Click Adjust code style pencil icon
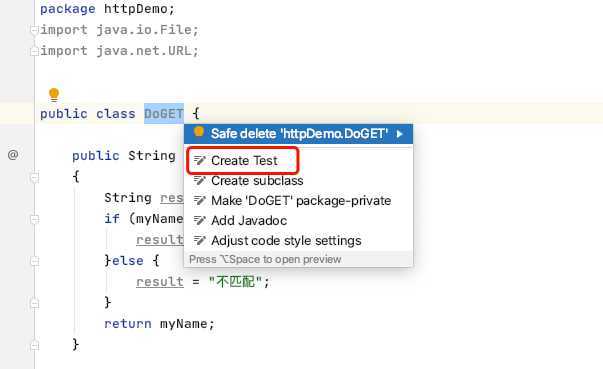 click(x=200, y=241)
